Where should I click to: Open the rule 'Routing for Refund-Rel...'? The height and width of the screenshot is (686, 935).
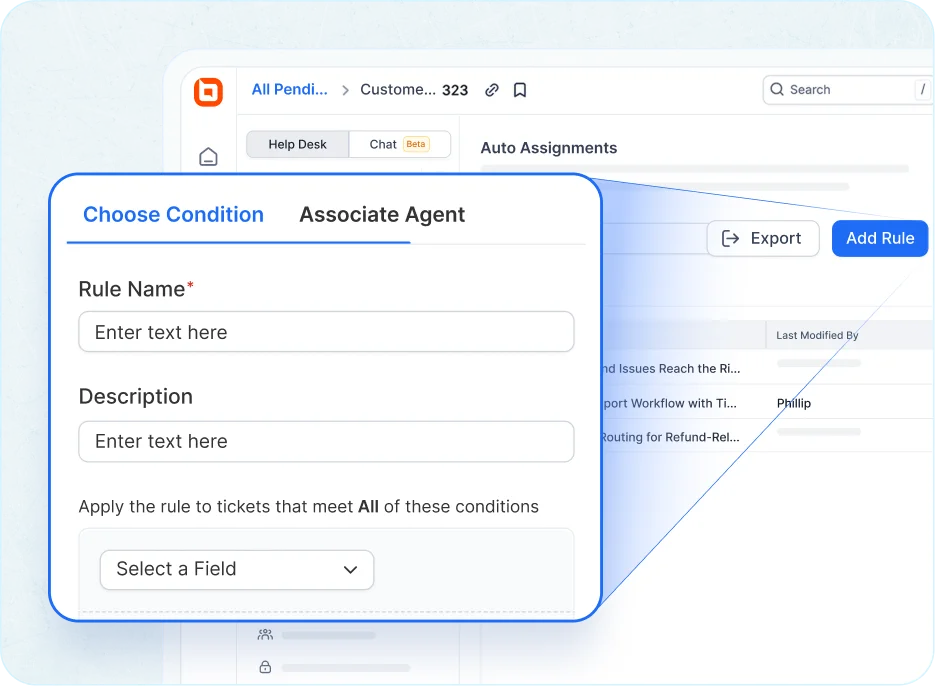pos(670,437)
